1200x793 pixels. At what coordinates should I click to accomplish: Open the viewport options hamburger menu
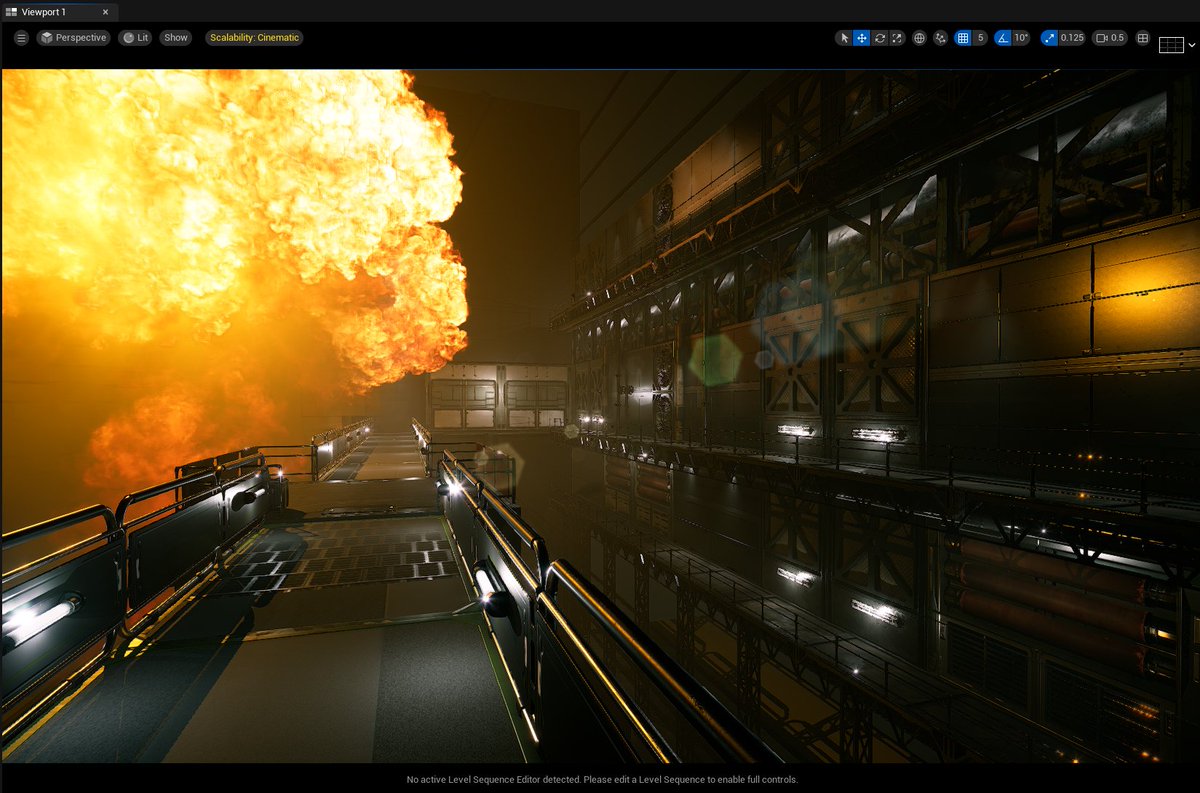click(x=21, y=38)
